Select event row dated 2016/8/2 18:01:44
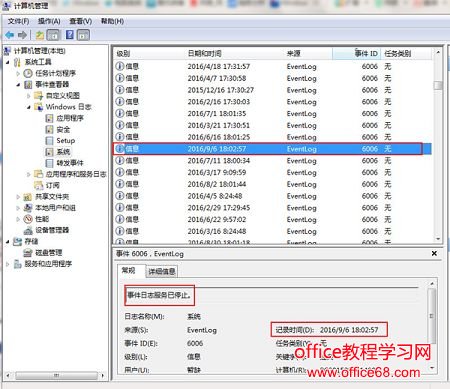The height and width of the screenshot is (389, 450). [x=273, y=184]
